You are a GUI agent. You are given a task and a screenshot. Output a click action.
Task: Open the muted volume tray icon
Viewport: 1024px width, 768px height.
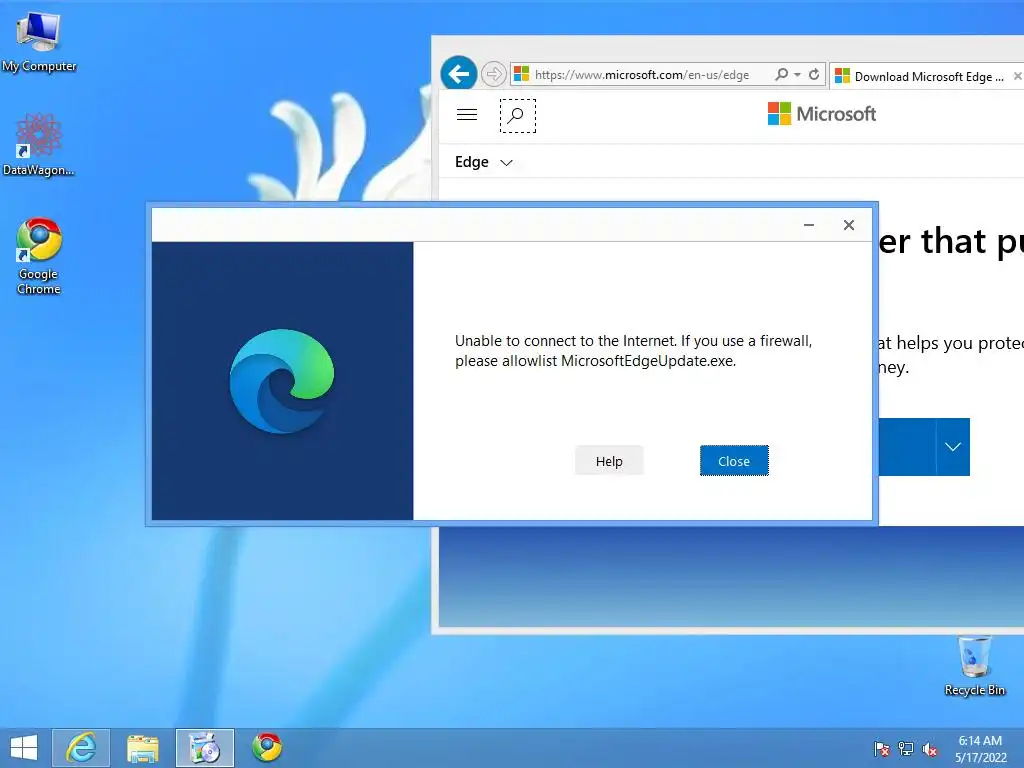click(x=930, y=749)
